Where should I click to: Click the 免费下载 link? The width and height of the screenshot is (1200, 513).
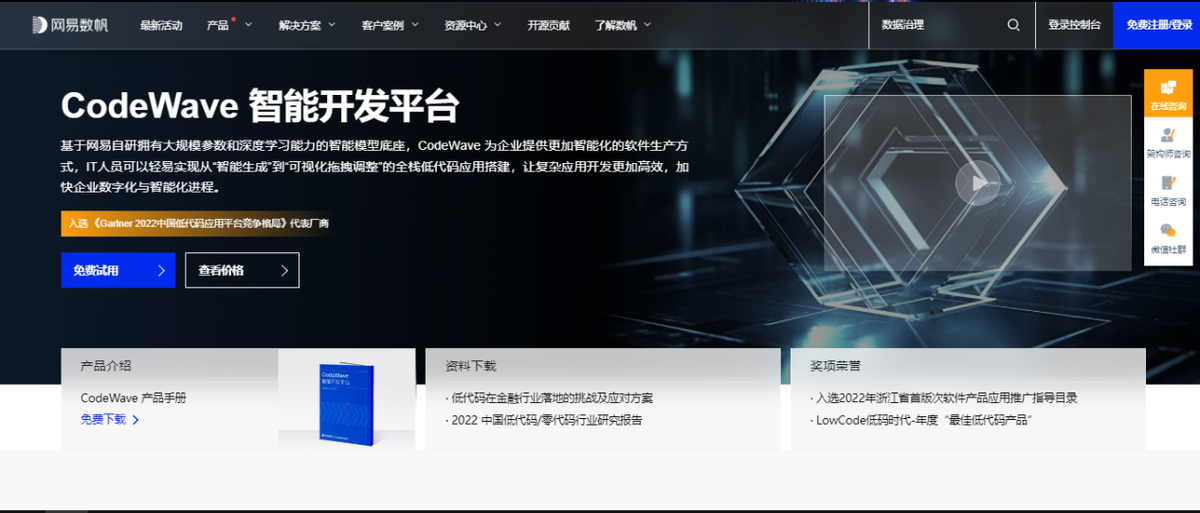103,420
